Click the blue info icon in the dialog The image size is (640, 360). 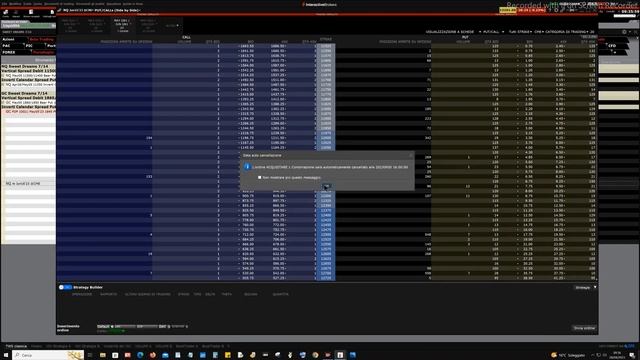(x=247, y=167)
